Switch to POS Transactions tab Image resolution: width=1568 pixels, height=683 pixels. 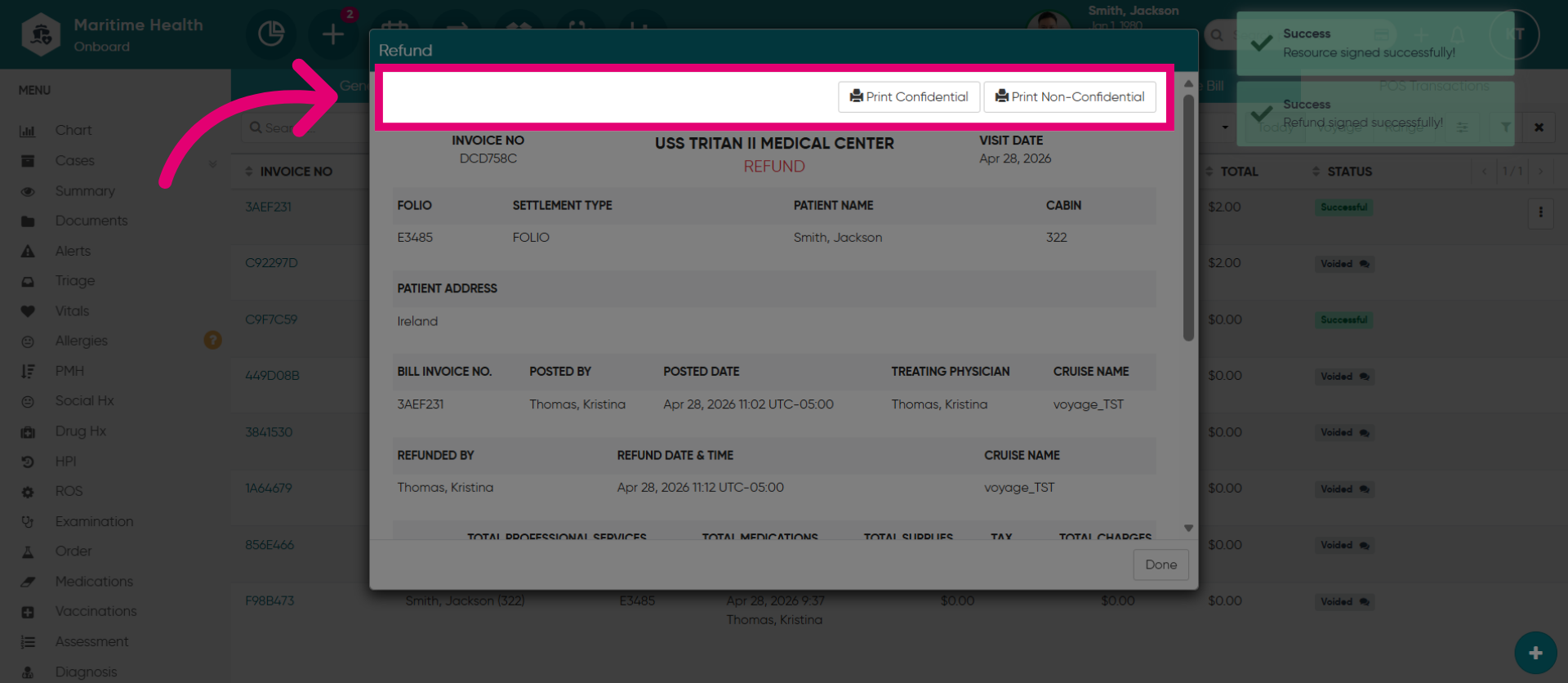coord(1434,86)
